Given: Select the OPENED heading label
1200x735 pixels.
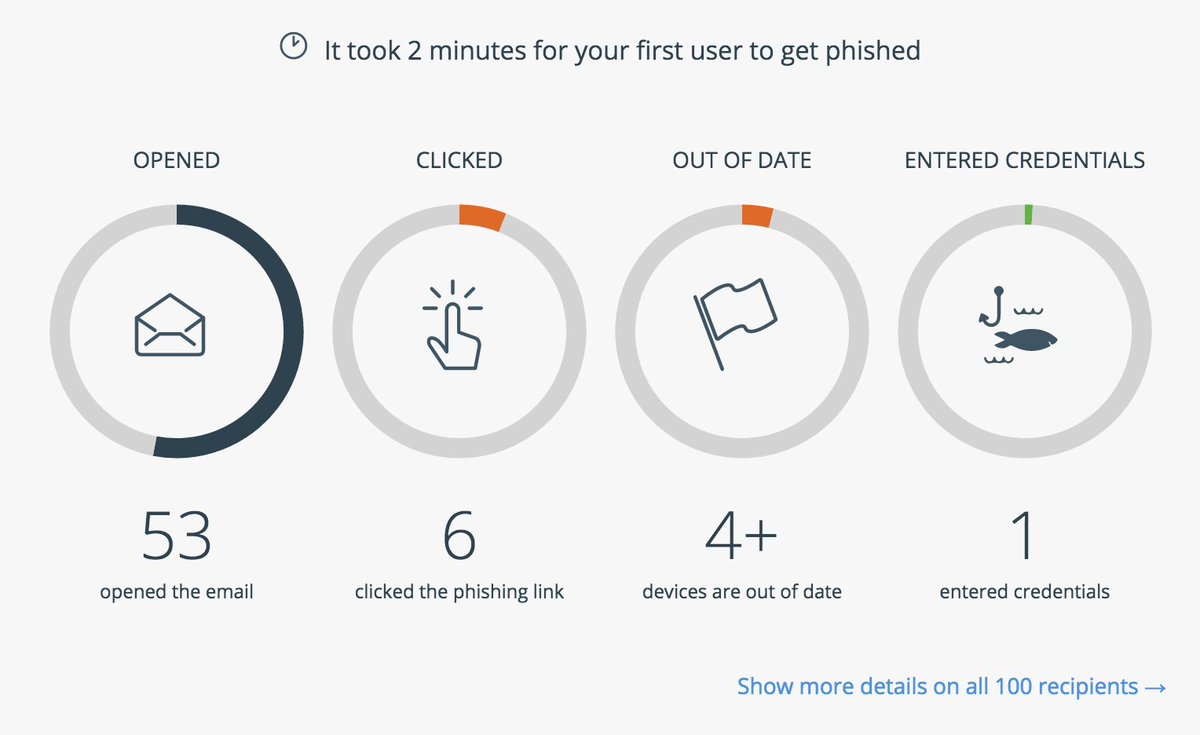Looking at the screenshot, I should 176,160.
